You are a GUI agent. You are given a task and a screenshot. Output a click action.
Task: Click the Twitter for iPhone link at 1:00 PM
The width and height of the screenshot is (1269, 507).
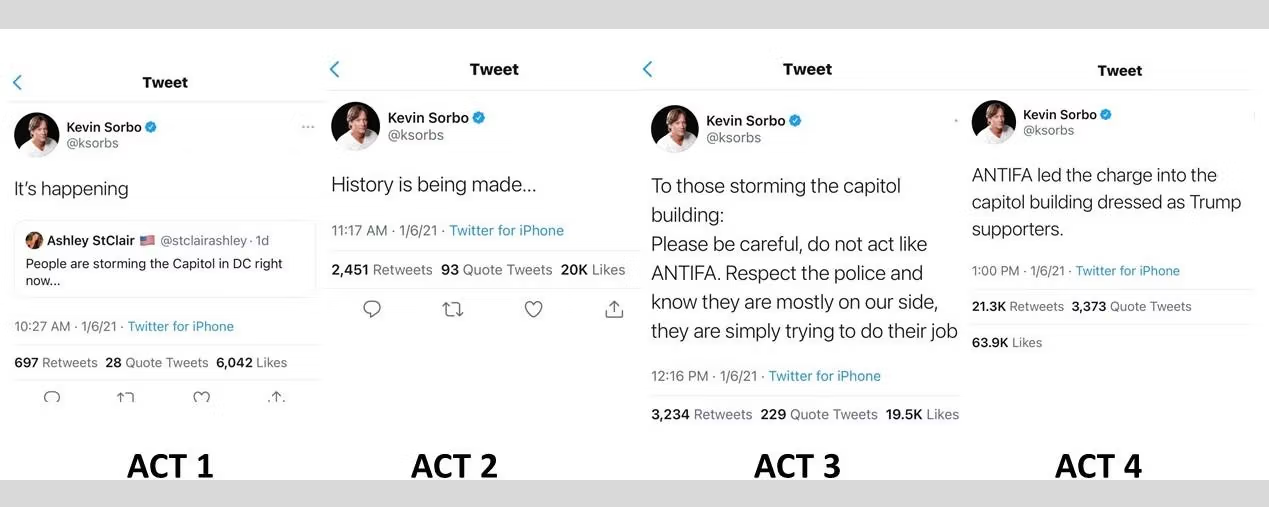[x=1128, y=271]
